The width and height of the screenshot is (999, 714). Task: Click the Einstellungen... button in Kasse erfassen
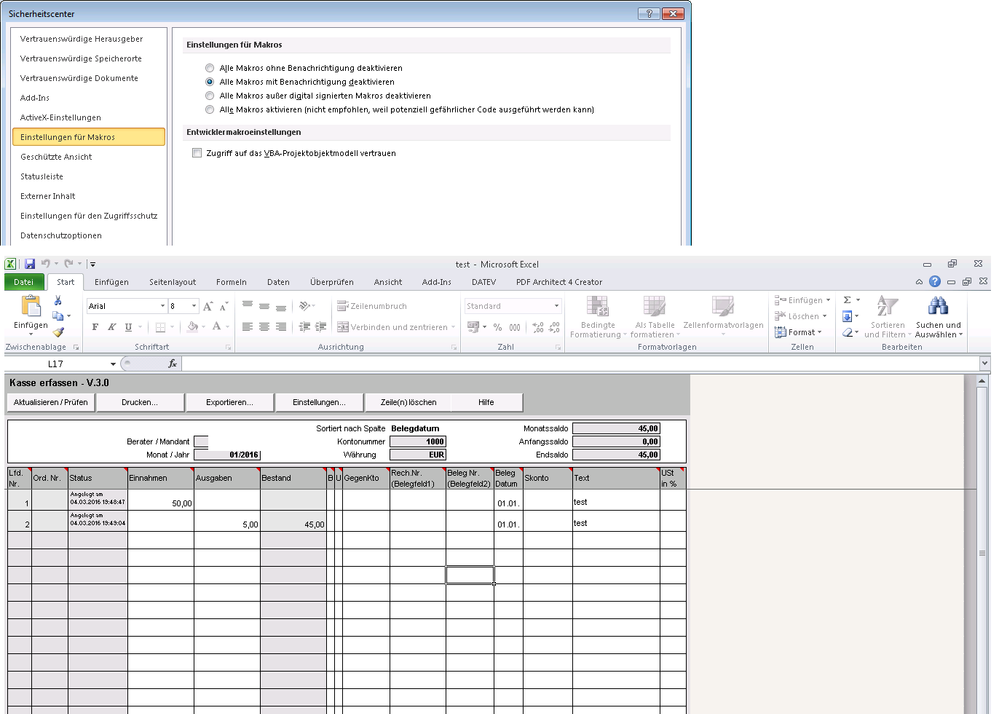coord(319,403)
